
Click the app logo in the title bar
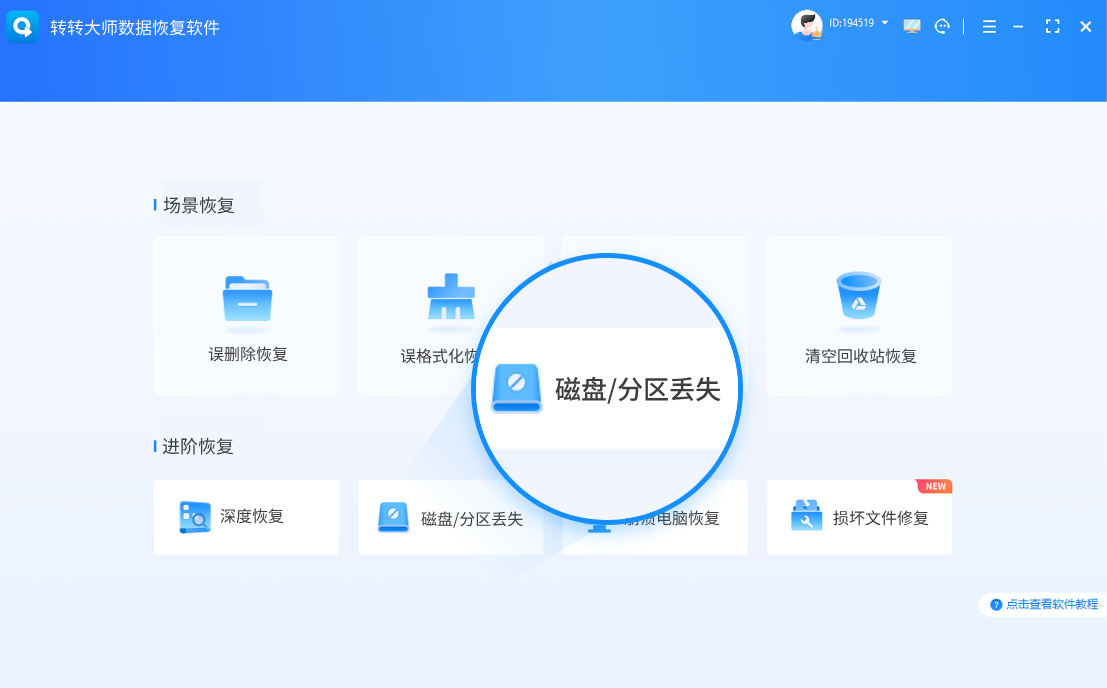click(x=22, y=27)
